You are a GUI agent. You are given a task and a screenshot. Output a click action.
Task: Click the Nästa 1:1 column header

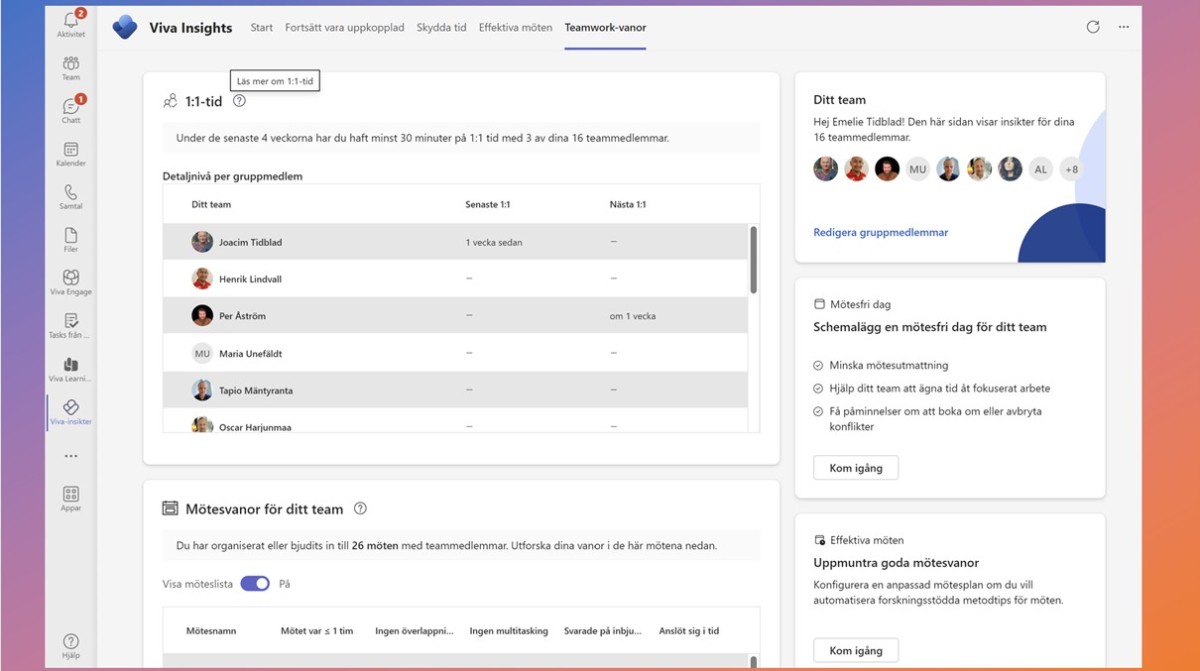click(x=627, y=204)
